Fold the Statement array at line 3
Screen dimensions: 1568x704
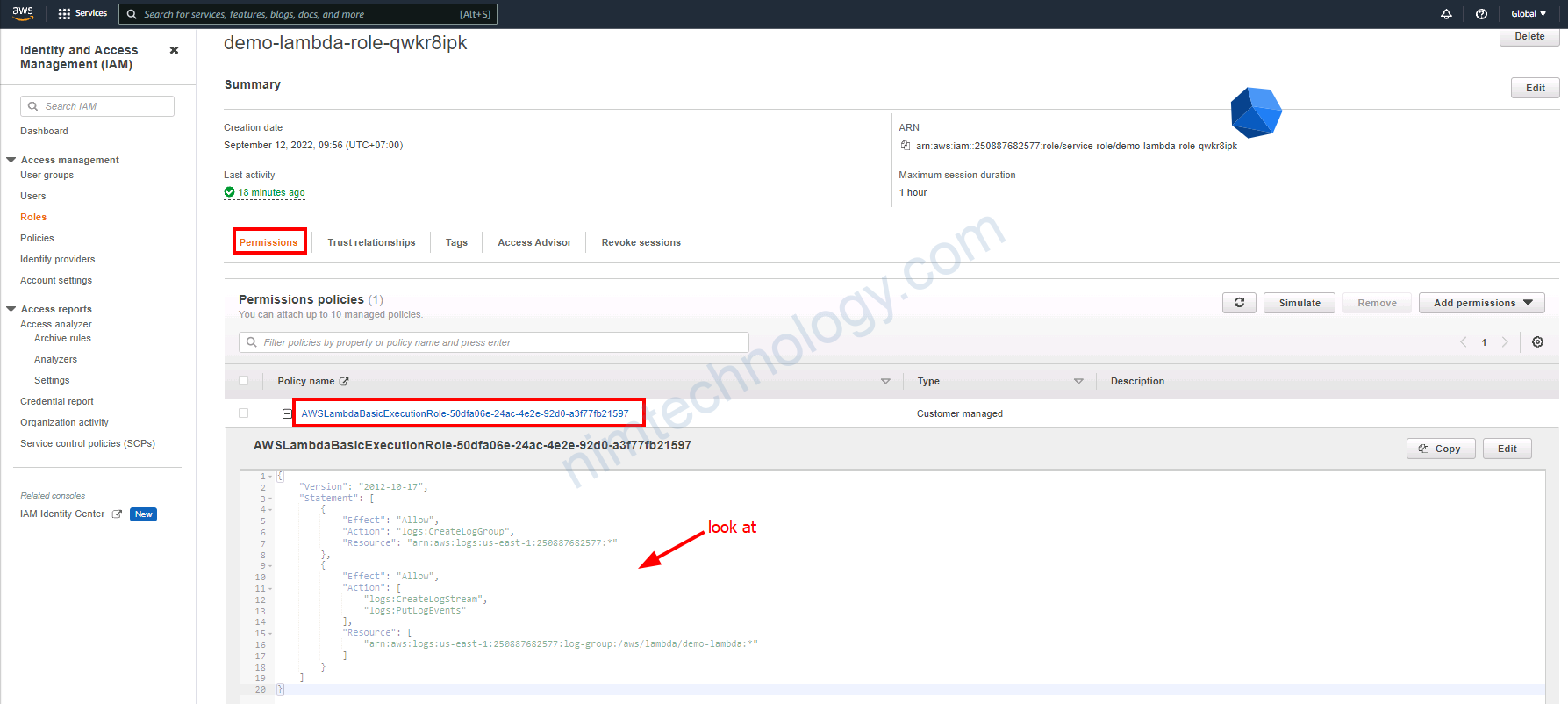(x=270, y=499)
